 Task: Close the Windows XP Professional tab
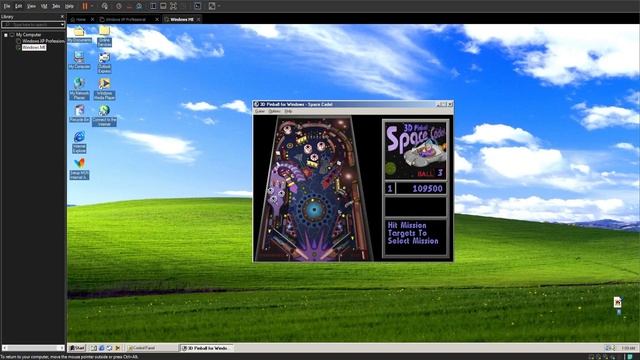pos(157,19)
